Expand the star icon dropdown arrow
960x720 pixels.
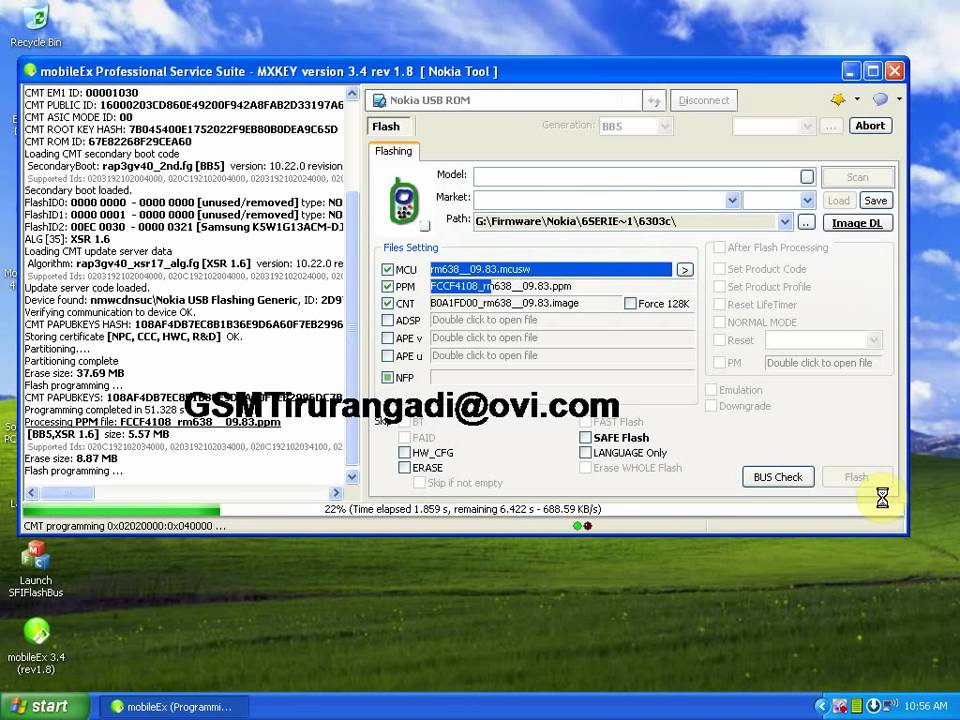coord(857,99)
